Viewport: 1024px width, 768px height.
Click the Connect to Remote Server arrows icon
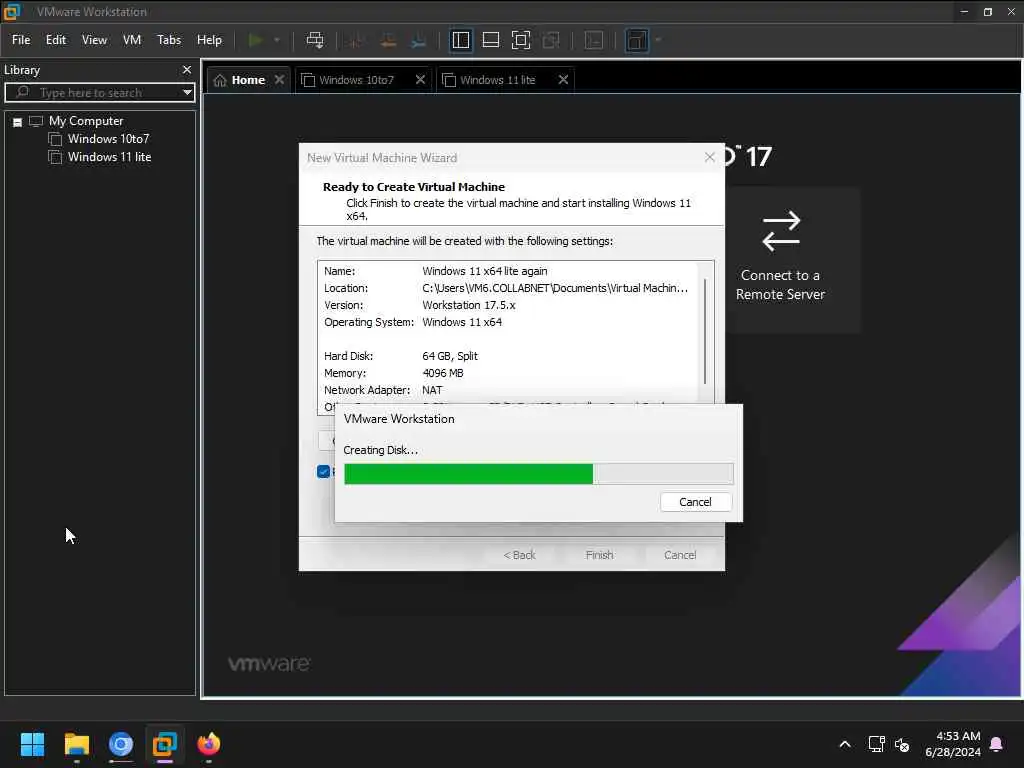(x=781, y=231)
